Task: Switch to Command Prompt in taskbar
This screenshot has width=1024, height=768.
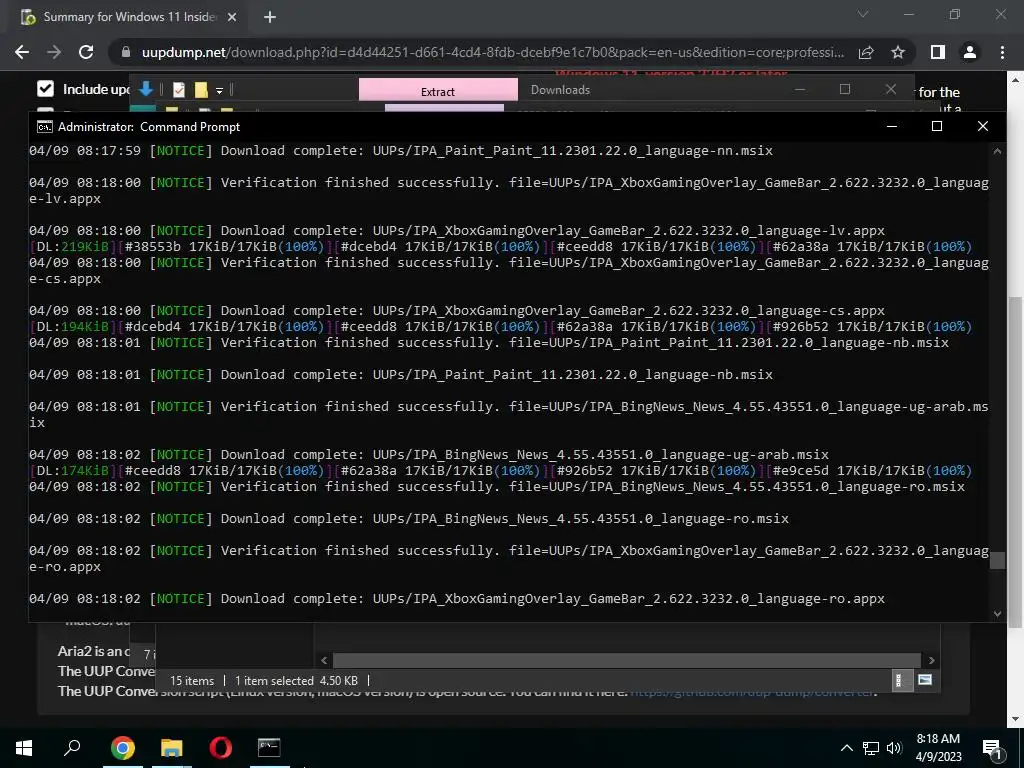Action: [269, 748]
